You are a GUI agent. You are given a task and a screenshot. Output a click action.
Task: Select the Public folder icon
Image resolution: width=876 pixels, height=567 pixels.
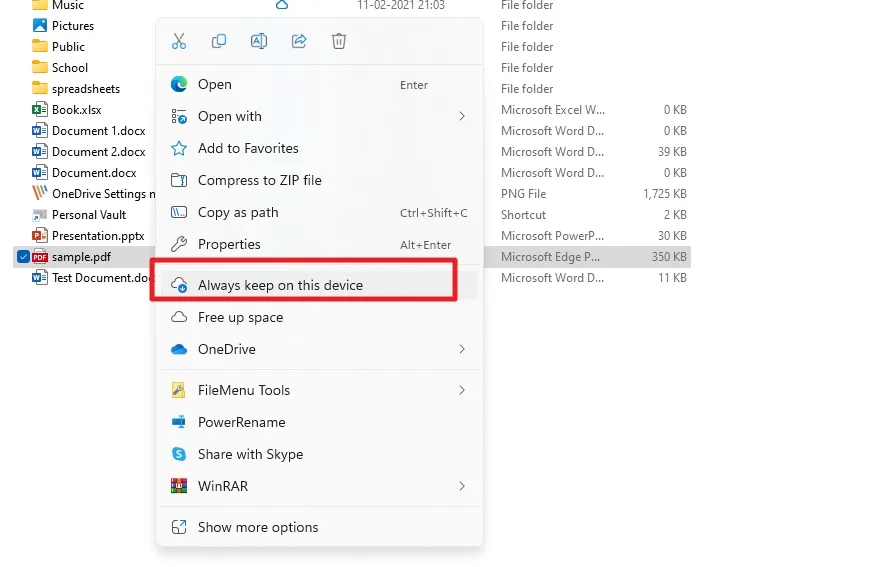coord(40,46)
